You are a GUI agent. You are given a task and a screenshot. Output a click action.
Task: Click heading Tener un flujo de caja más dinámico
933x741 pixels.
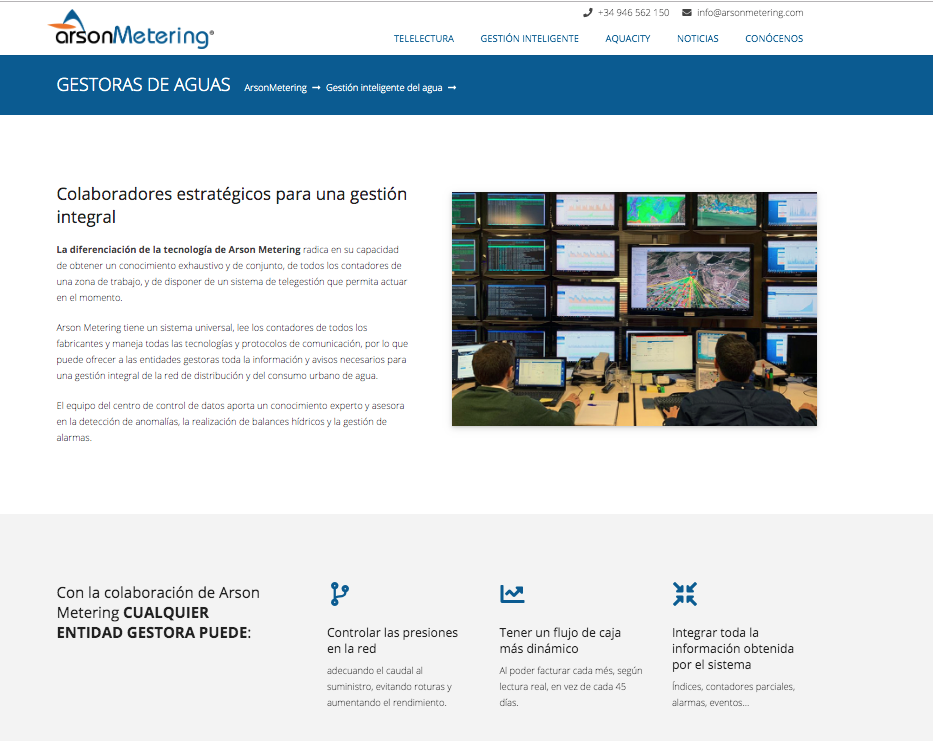pos(560,640)
